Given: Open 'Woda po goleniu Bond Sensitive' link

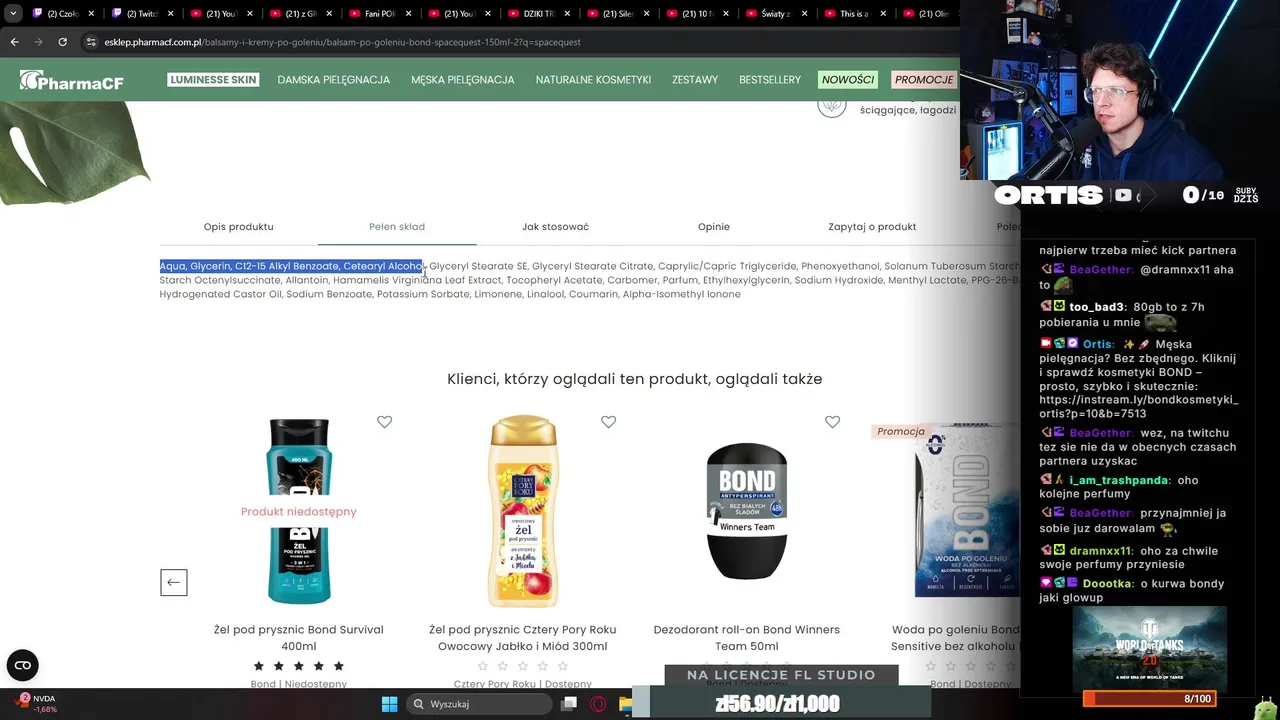Looking at the screenshot, I should click(x=956, y=638).
